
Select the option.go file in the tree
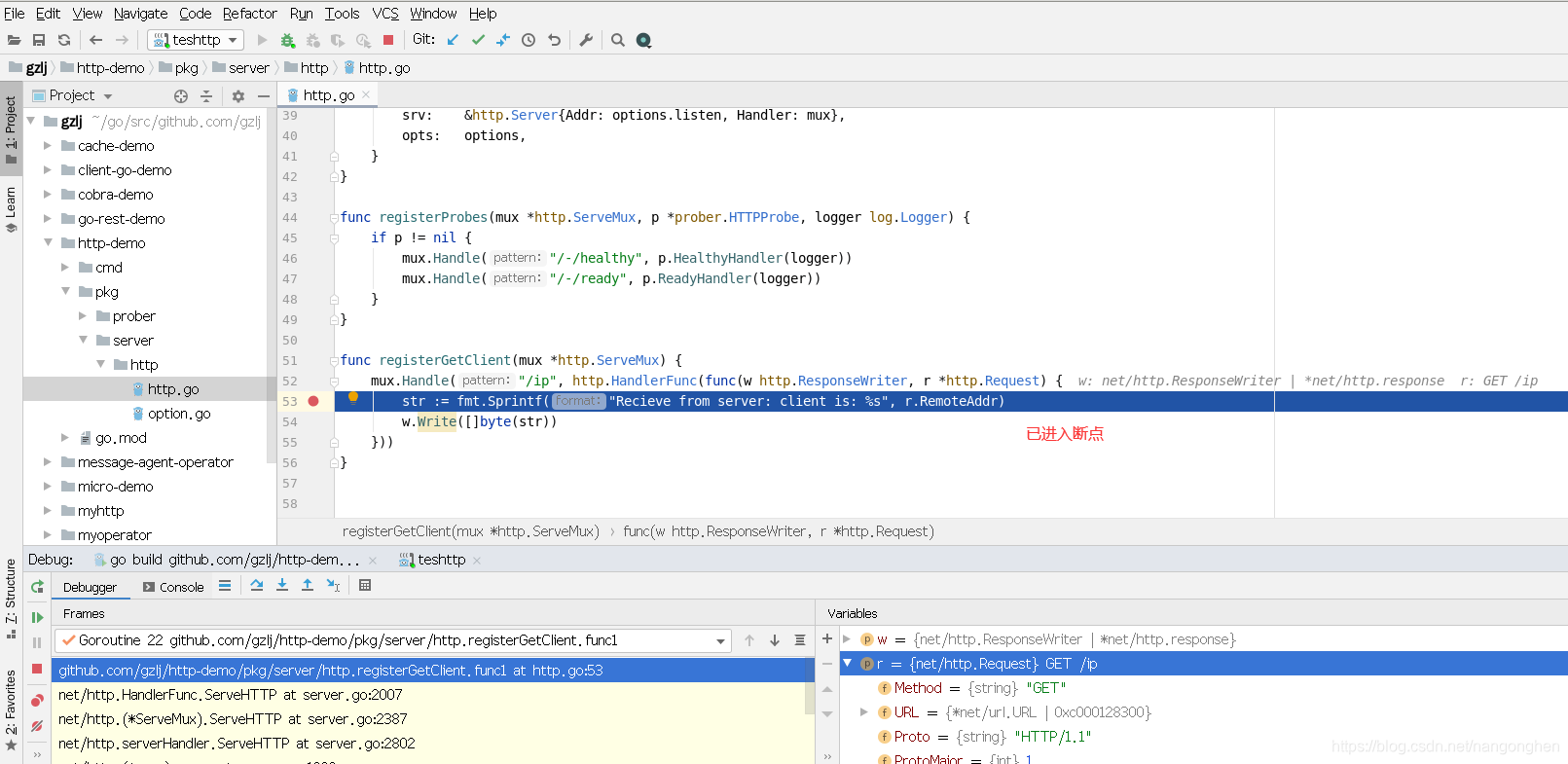click(x=179, y=414)
